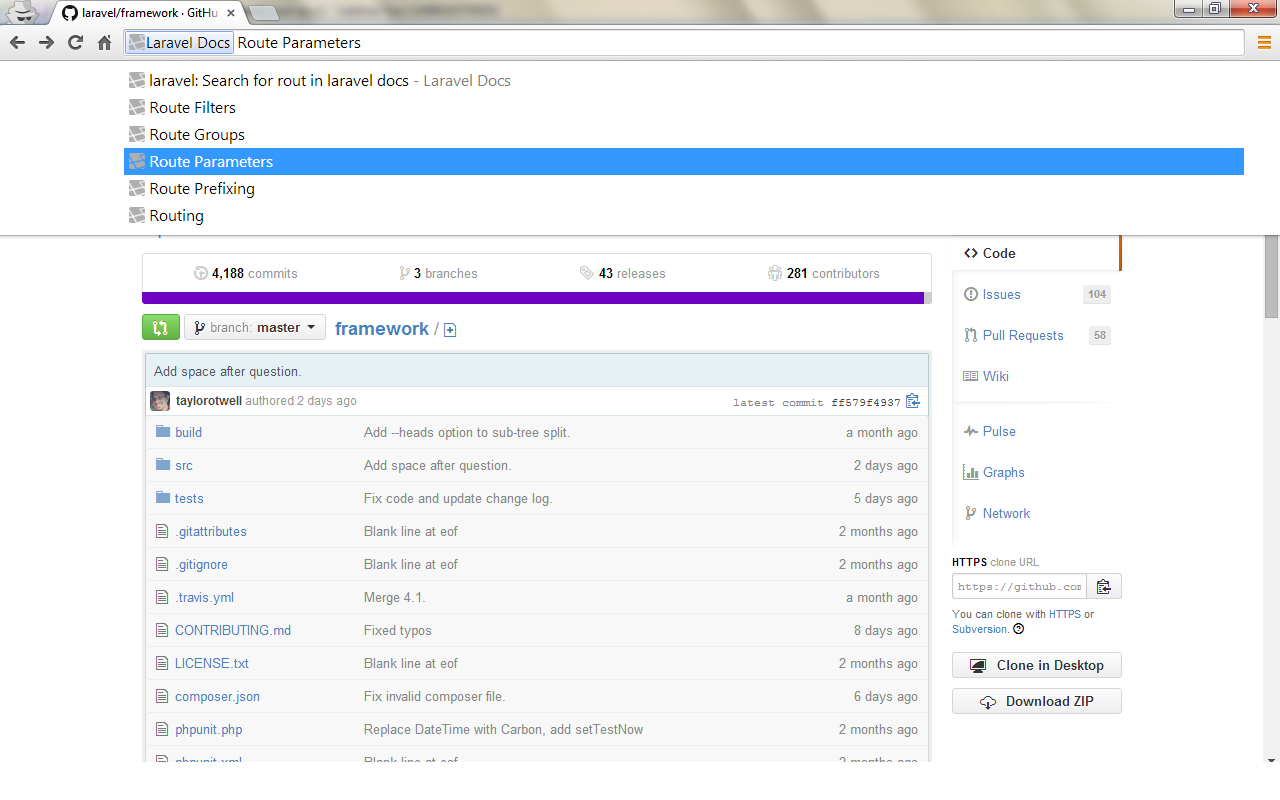Go forward with the browser forward arrow

46,42
